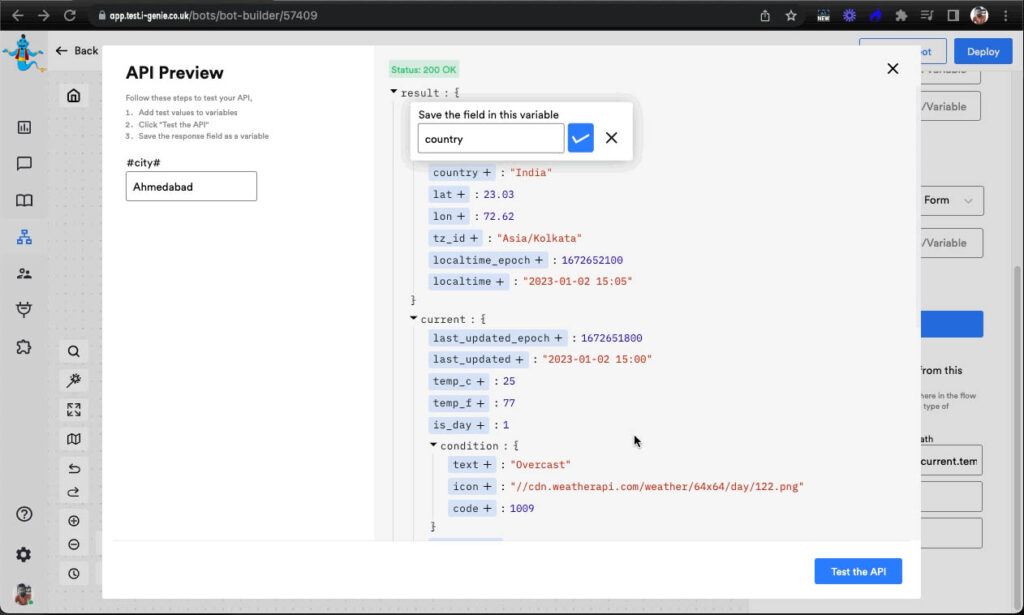Save the temp_c field as variable
Viewport: 1024px width, 615px height.
481,381
